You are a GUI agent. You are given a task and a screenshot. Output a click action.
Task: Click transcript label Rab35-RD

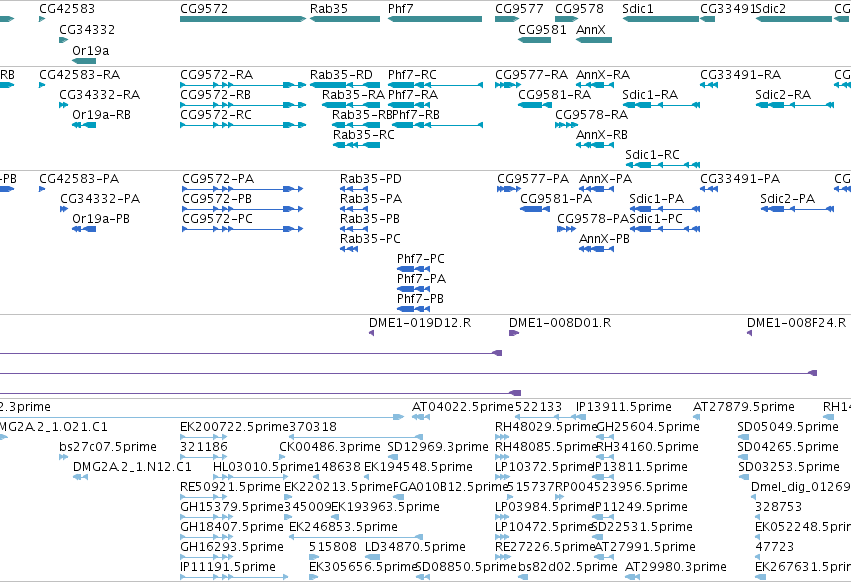[341, 74]
